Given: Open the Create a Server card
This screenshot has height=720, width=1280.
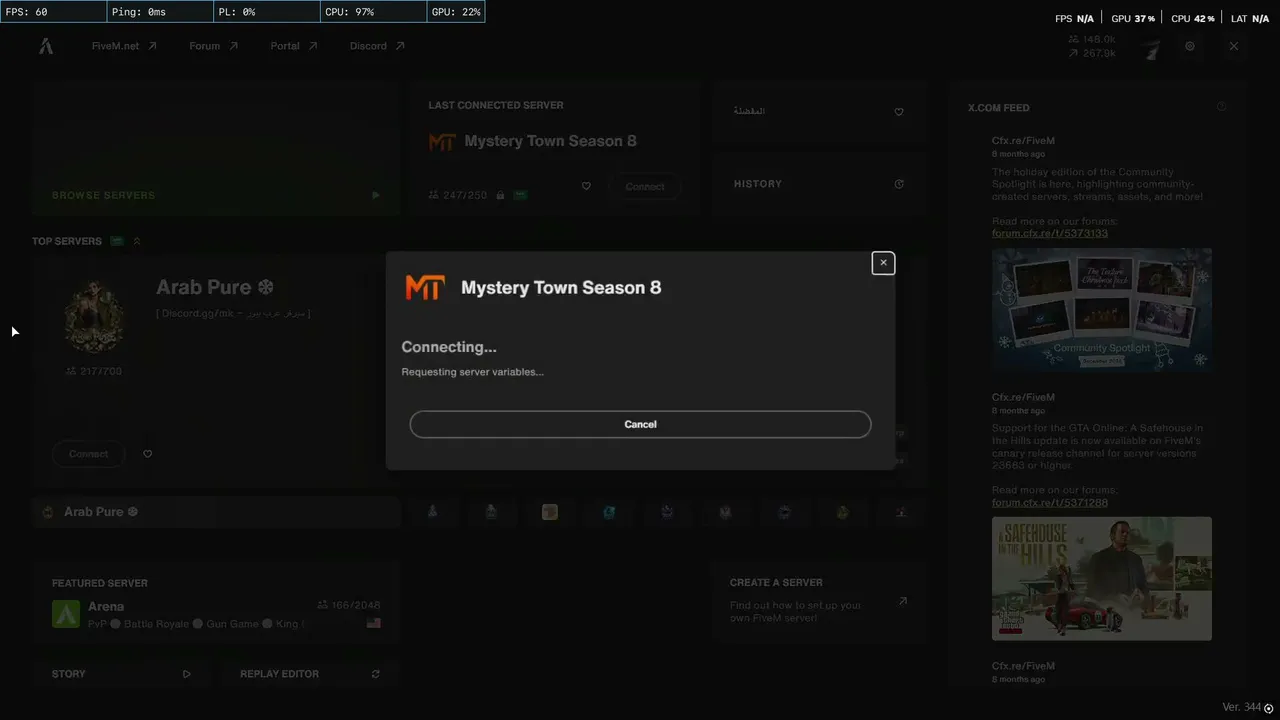Looking at the screenshot, I should coord(819,602).
